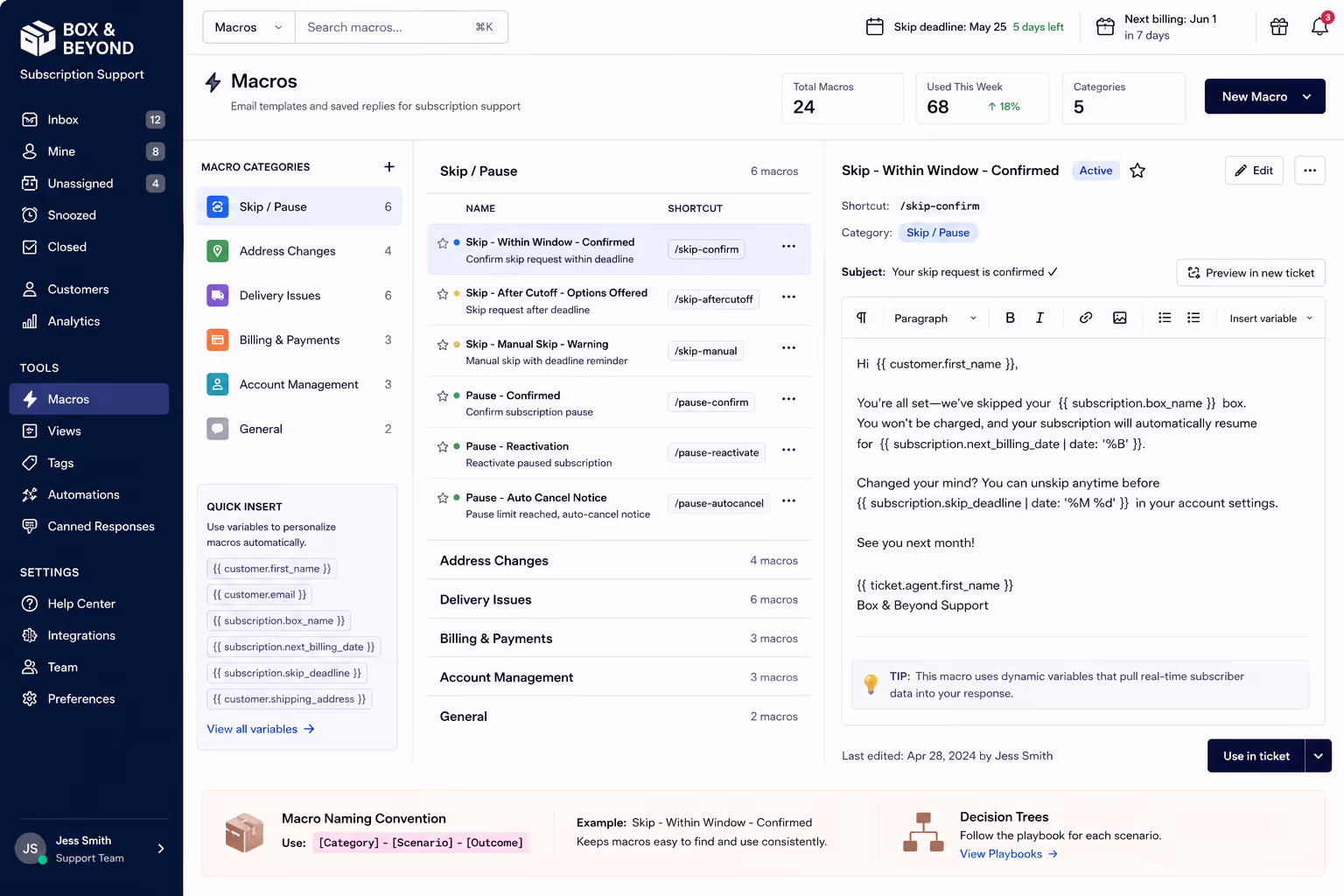Toggle favorite star on Skip - After Cutoff row
The image size is (1344, 896).
[x=443, y=294]
